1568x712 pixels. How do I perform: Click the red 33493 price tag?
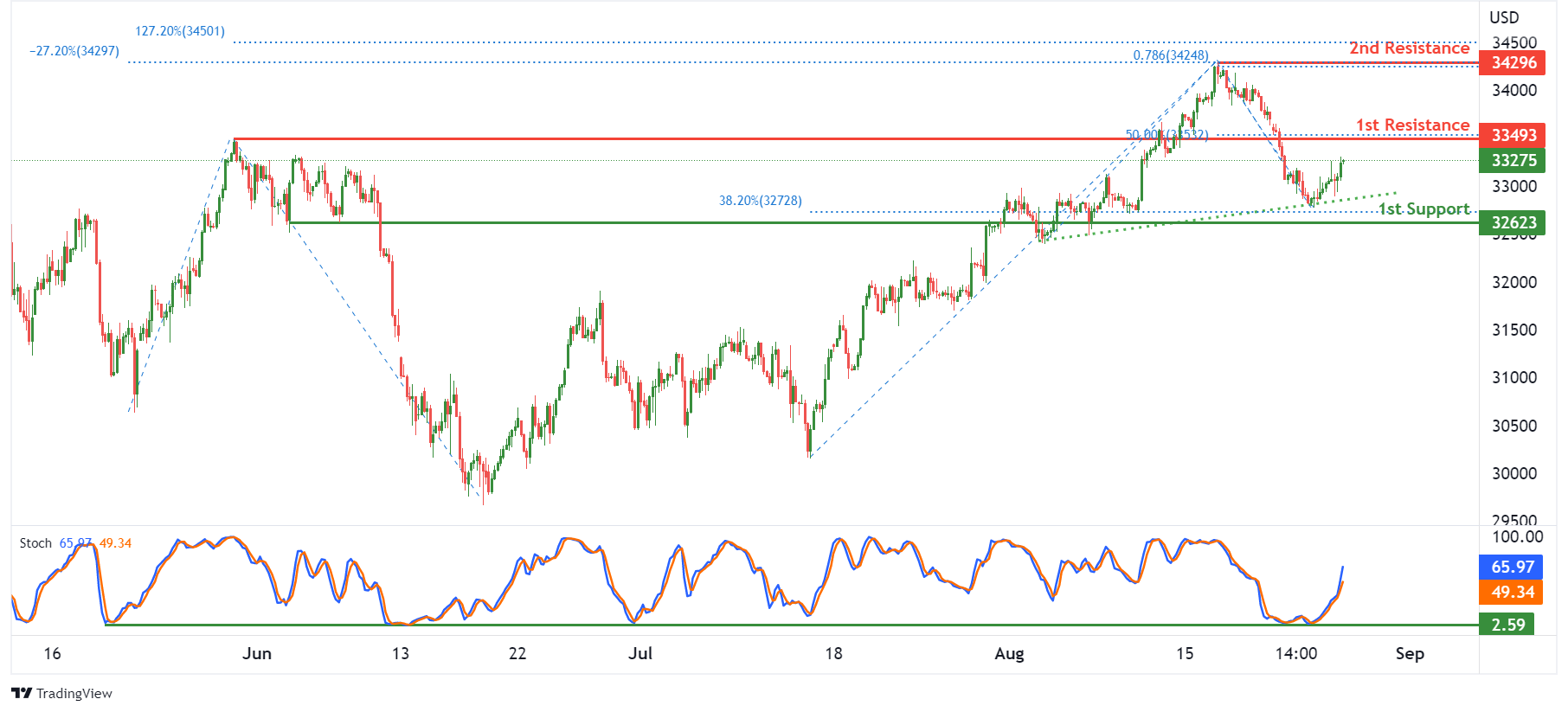click(x=1513, y=136)
